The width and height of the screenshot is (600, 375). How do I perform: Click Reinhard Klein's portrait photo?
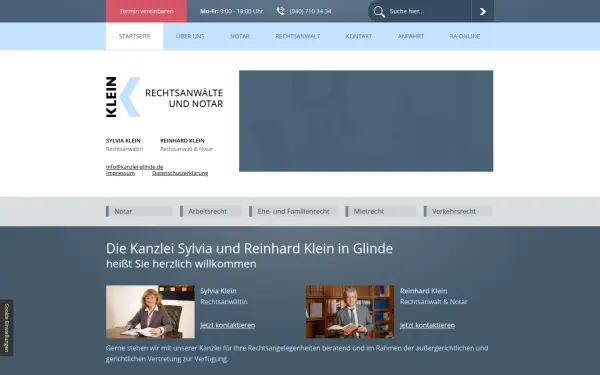[x=350, y=311]
